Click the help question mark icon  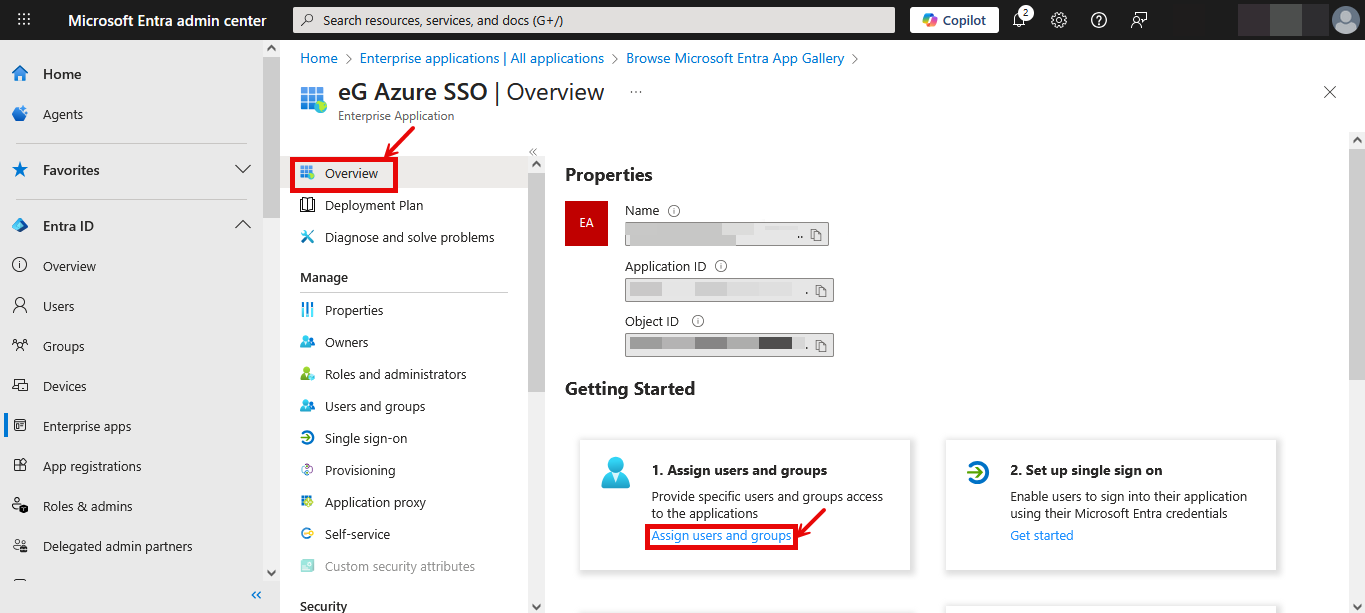[1099, 20]
